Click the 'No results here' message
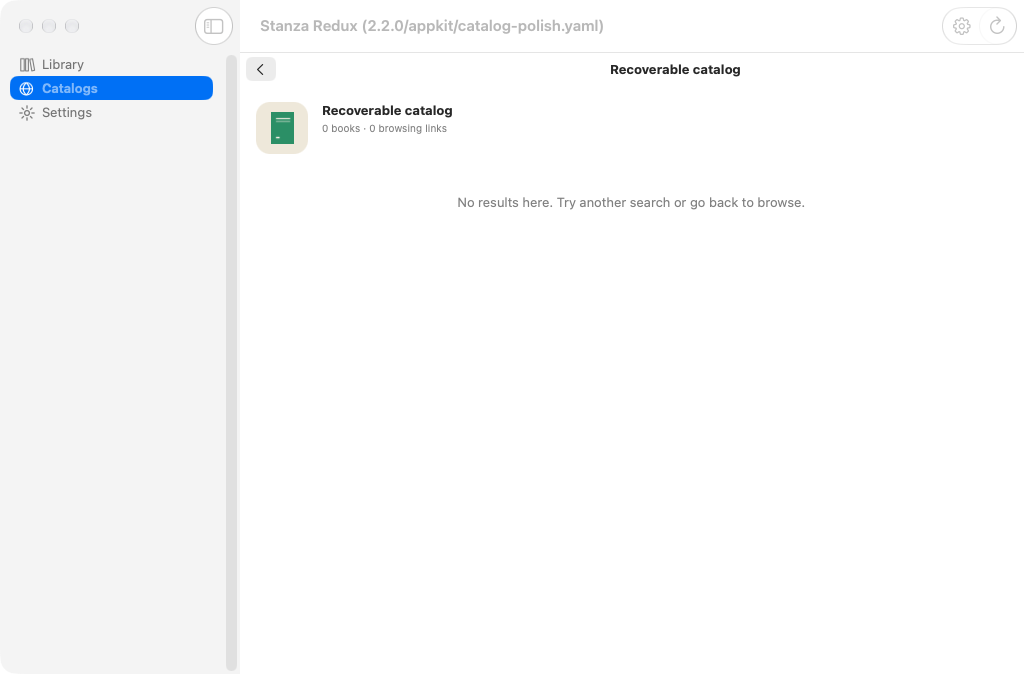 [x=631, y=202]
